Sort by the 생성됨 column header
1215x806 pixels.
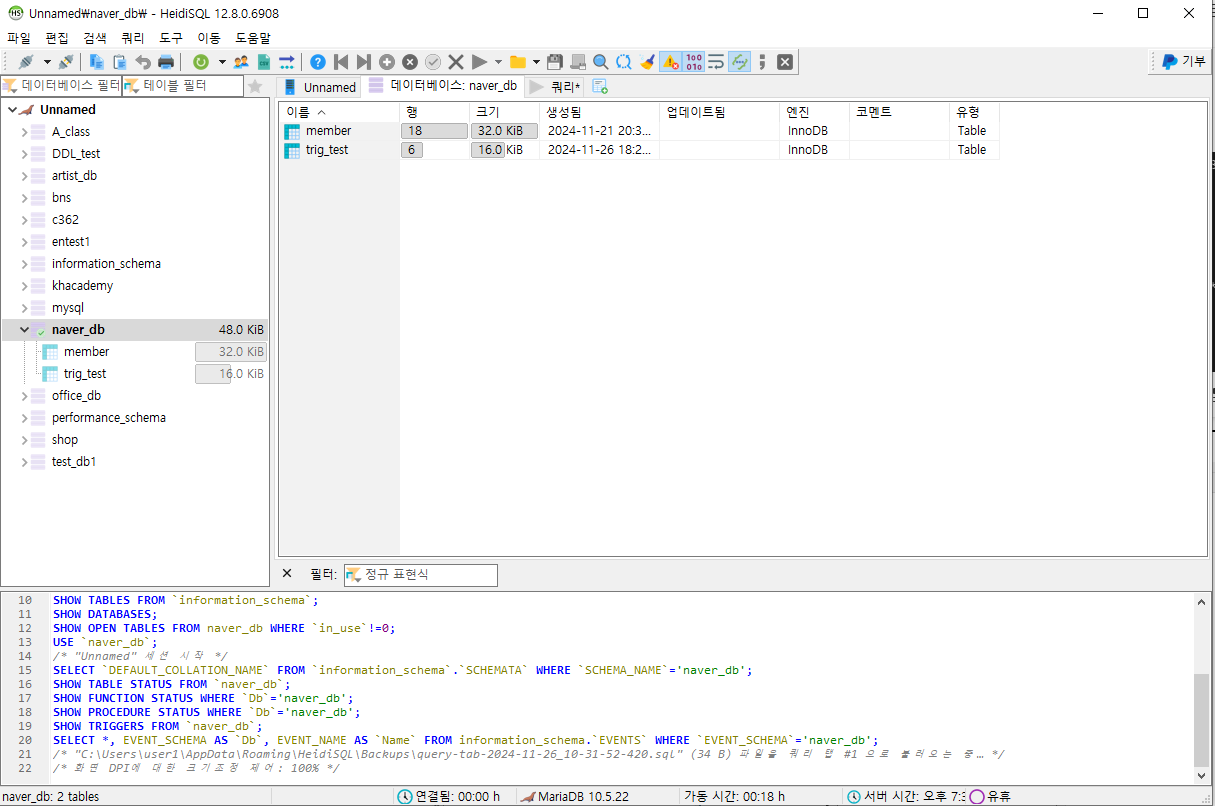click(599, 112)
